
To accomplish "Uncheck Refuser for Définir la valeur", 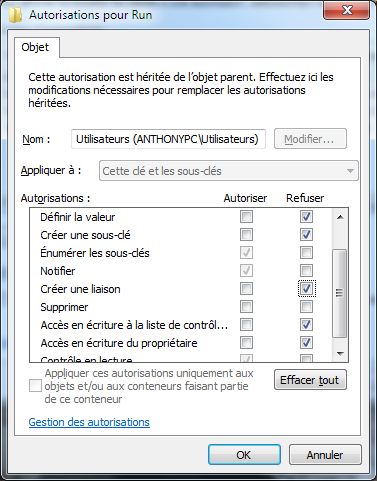I will 306,217.
